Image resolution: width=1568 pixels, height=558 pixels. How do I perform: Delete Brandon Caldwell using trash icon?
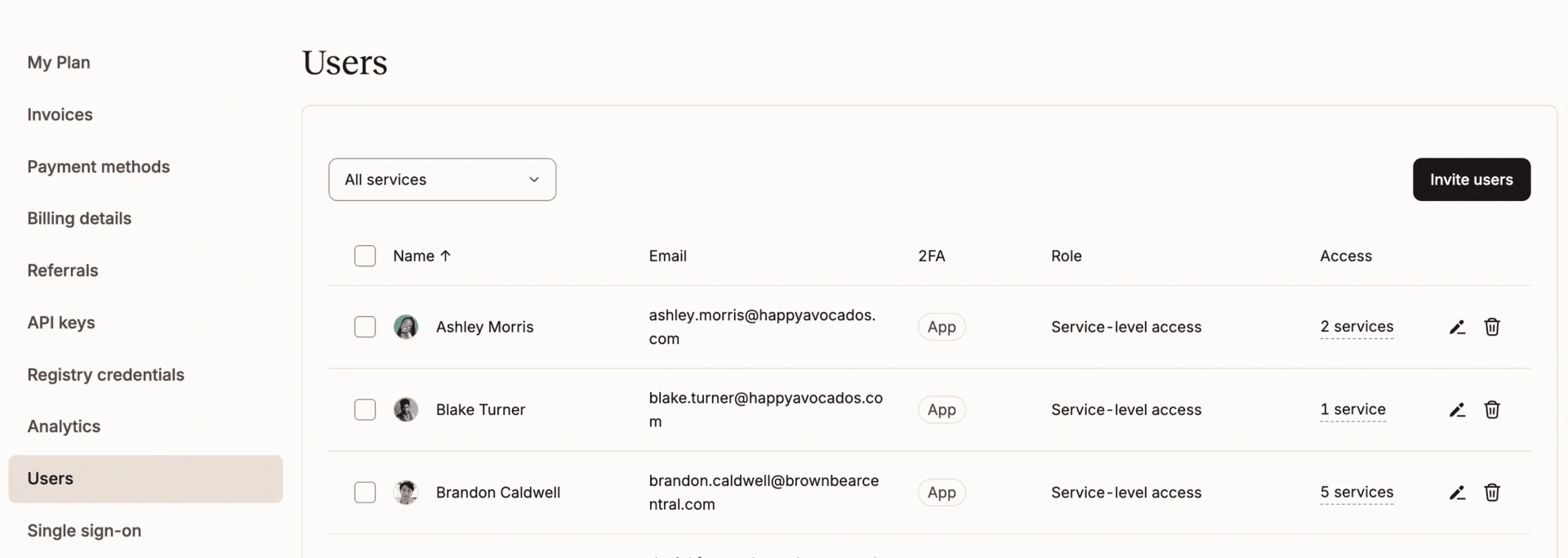(x=1491, y=493)
